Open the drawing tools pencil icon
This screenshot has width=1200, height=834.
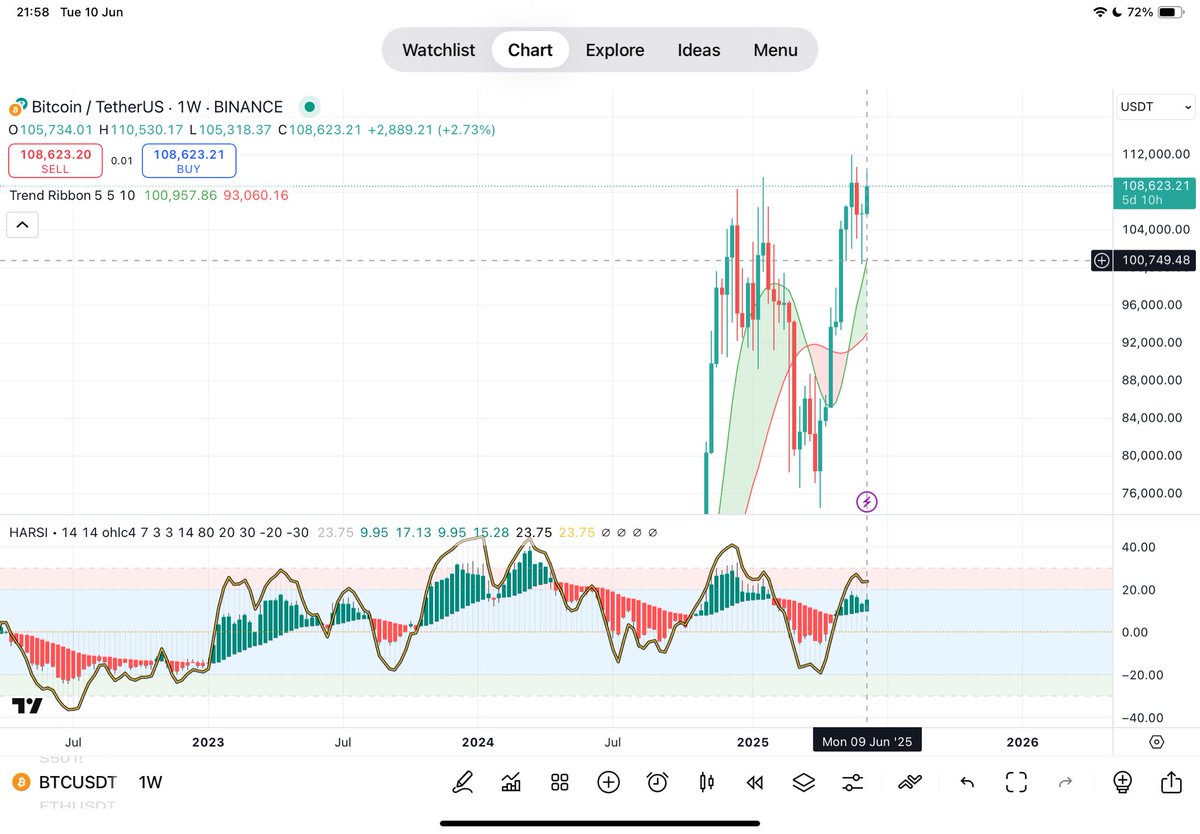(x=462, y=782)
